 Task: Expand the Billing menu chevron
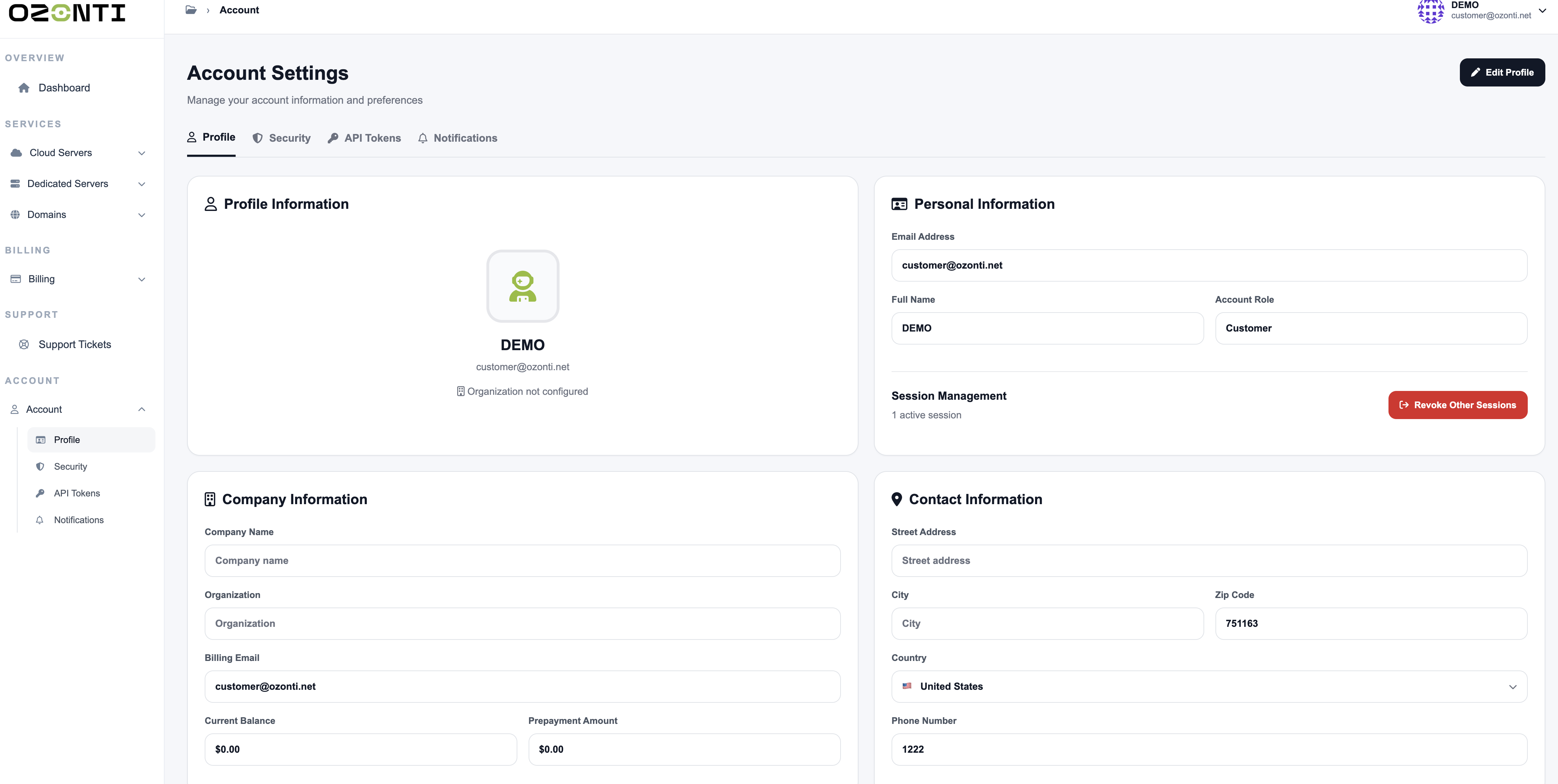(141, 279)
